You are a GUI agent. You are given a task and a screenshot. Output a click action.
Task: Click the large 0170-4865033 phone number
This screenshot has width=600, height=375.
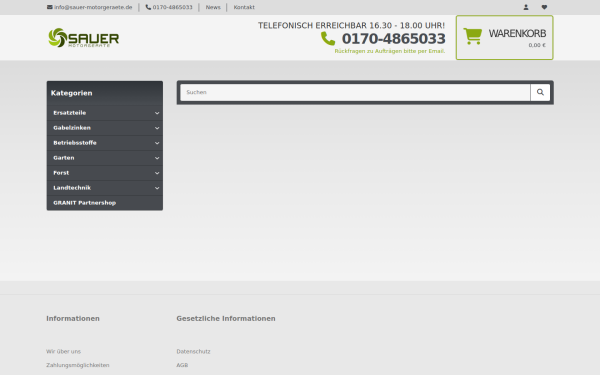point(393,39)
